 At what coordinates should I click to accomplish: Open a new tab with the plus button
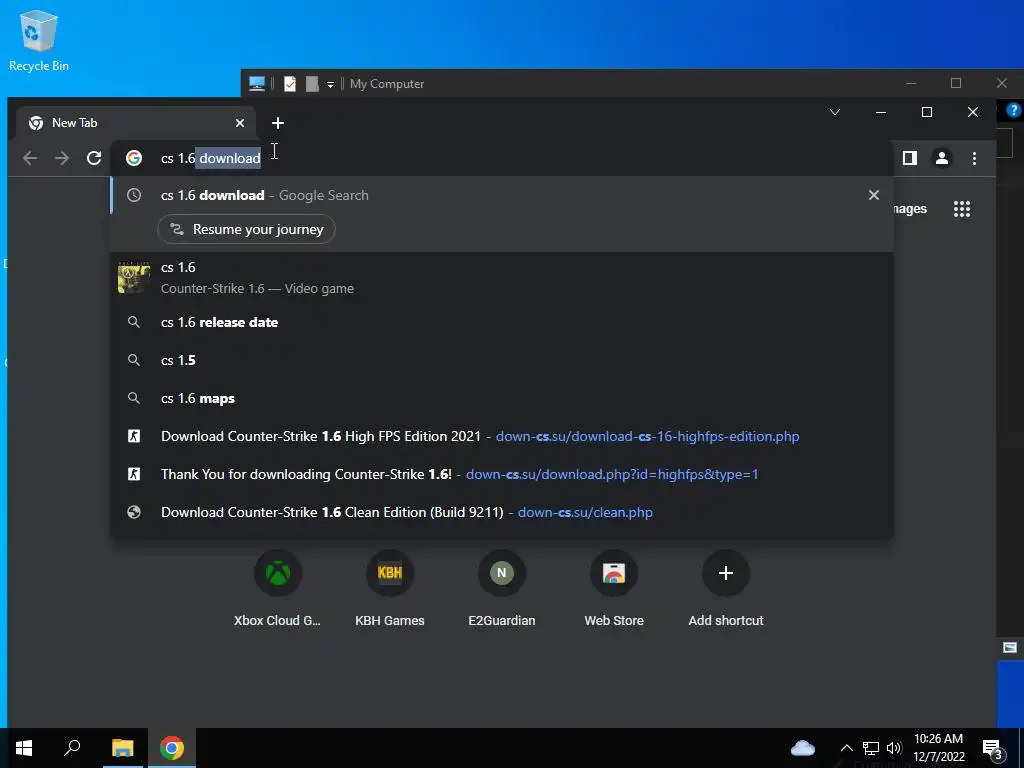pos(278,123)
